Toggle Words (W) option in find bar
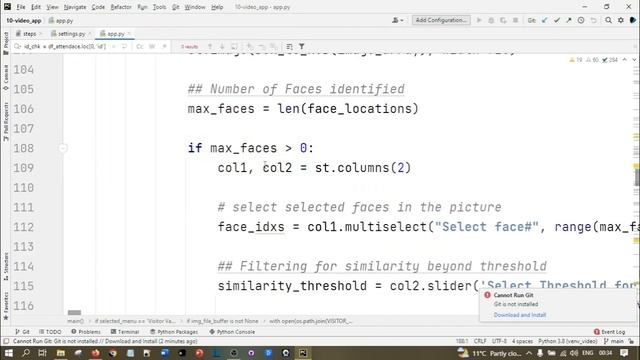Image resolution: width=640 pixels, height=360 pixels. click(152, 47)
